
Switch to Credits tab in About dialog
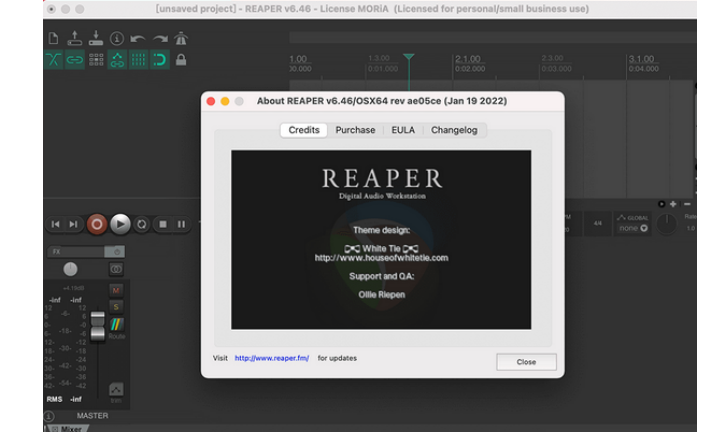(304, 130)
